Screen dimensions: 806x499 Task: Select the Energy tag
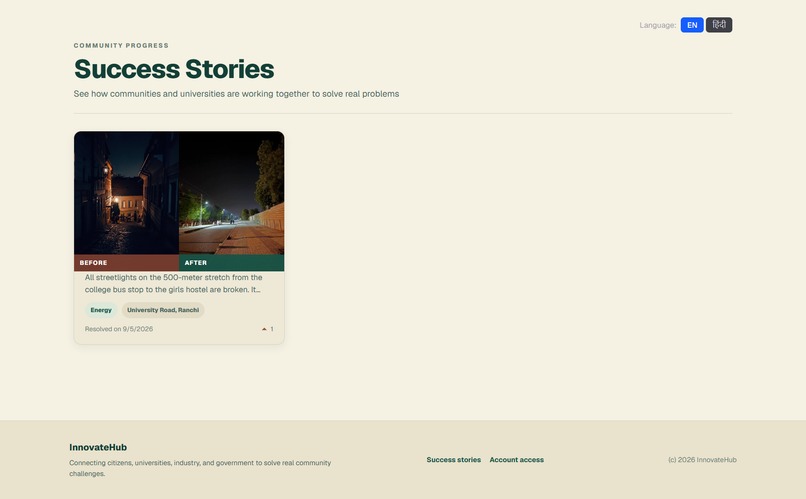[x=101, y=310]
